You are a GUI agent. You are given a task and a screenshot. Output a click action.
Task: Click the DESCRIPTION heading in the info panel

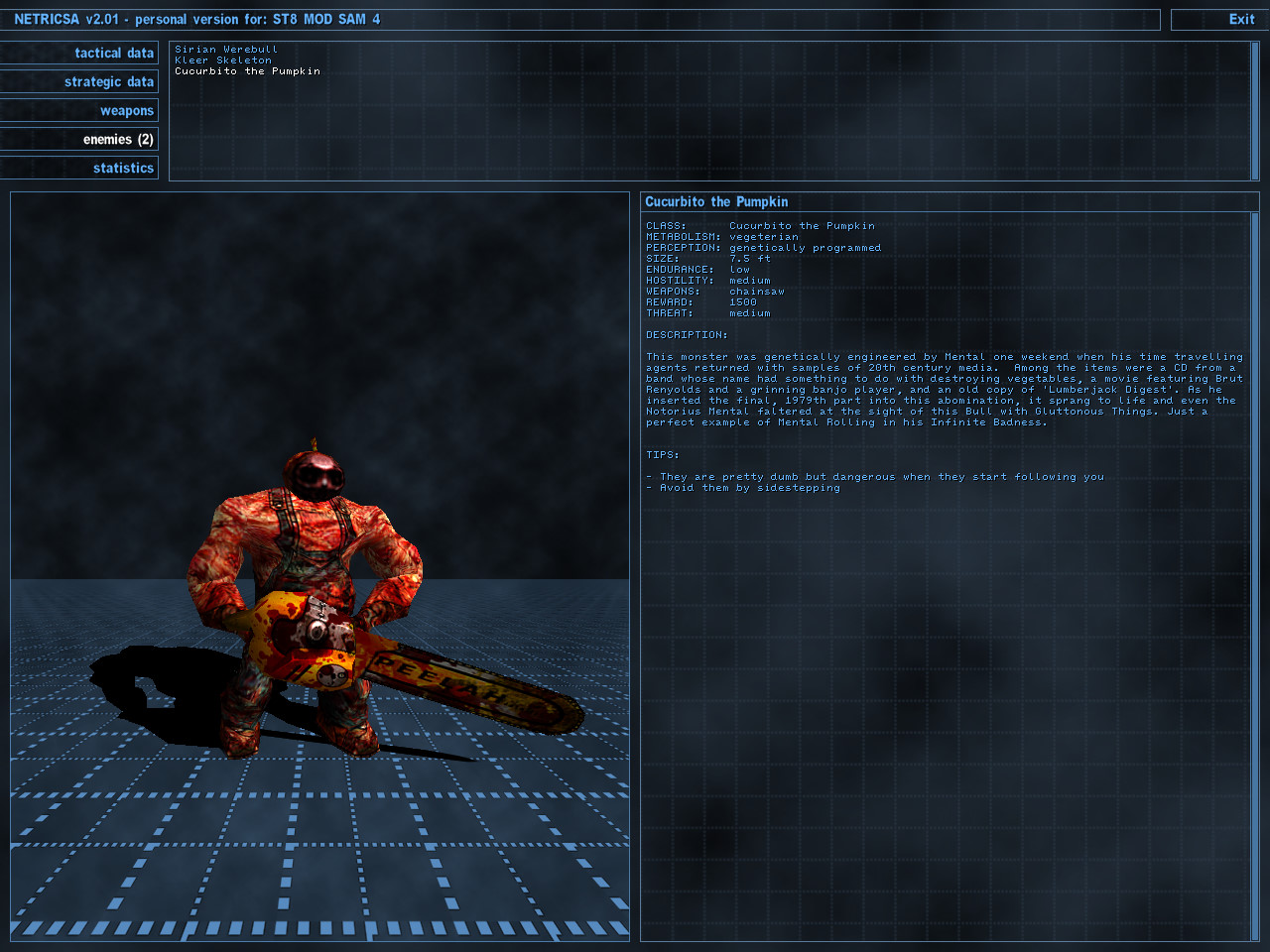687,335
